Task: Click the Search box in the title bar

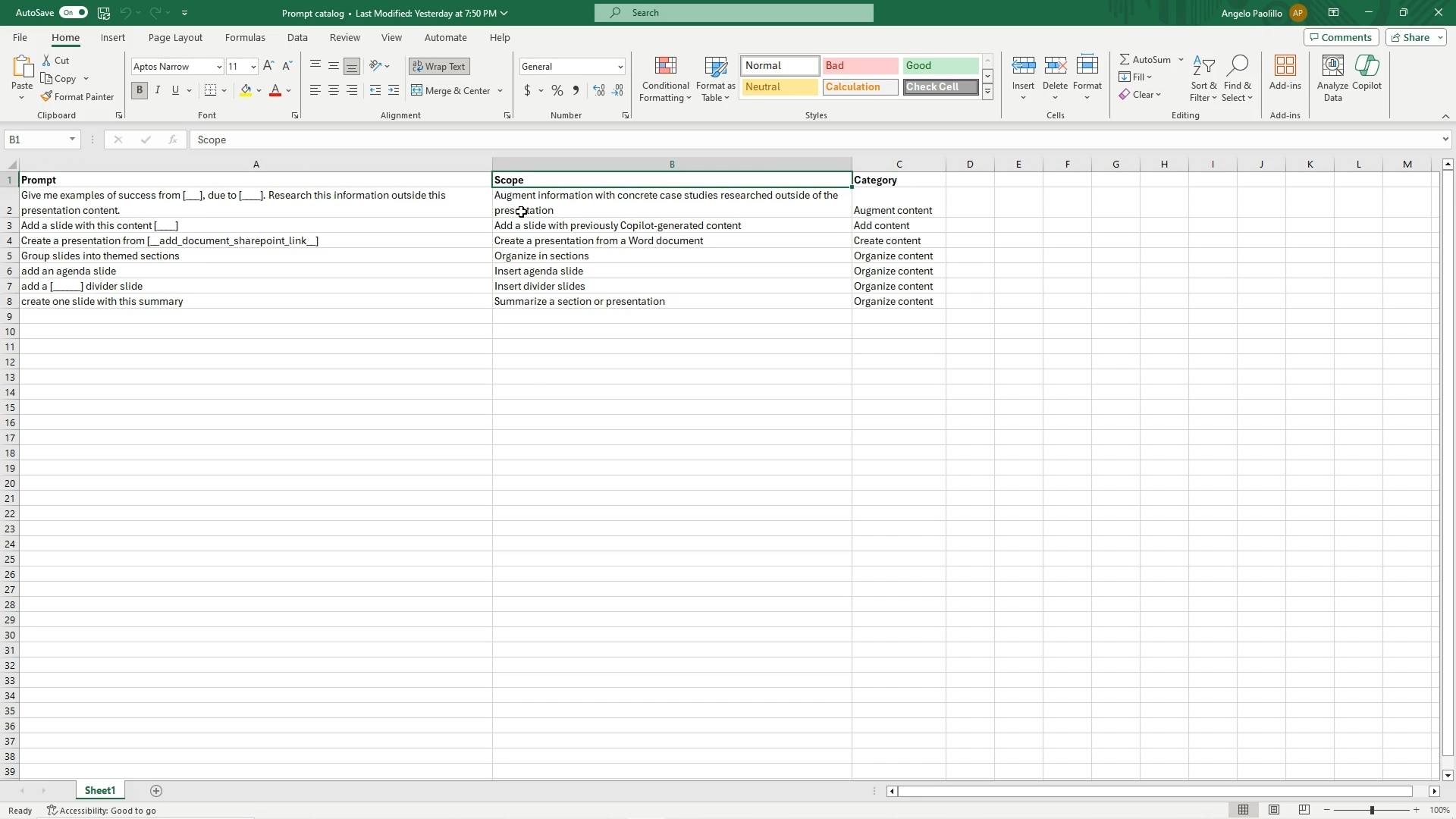Action: pos(733,13)
